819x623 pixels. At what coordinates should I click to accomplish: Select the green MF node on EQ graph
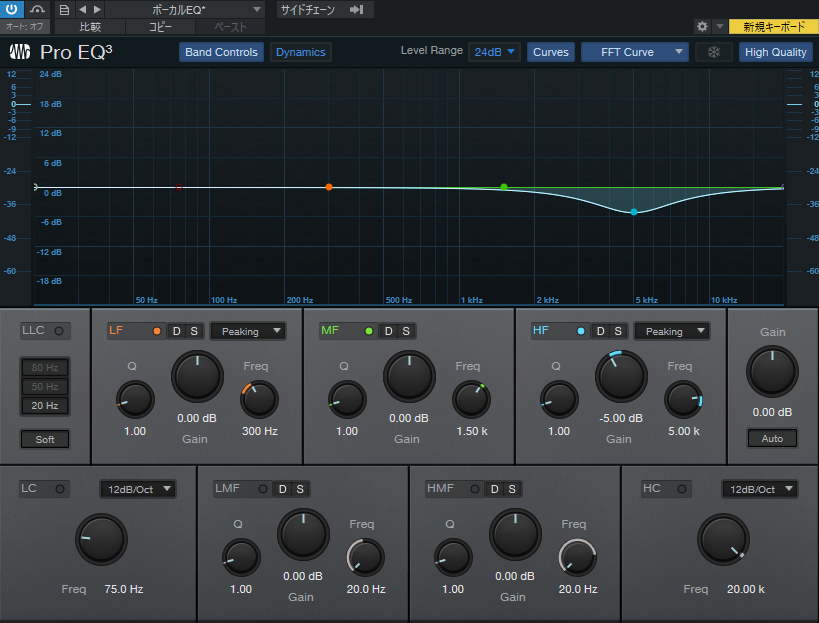pos(504,187)
